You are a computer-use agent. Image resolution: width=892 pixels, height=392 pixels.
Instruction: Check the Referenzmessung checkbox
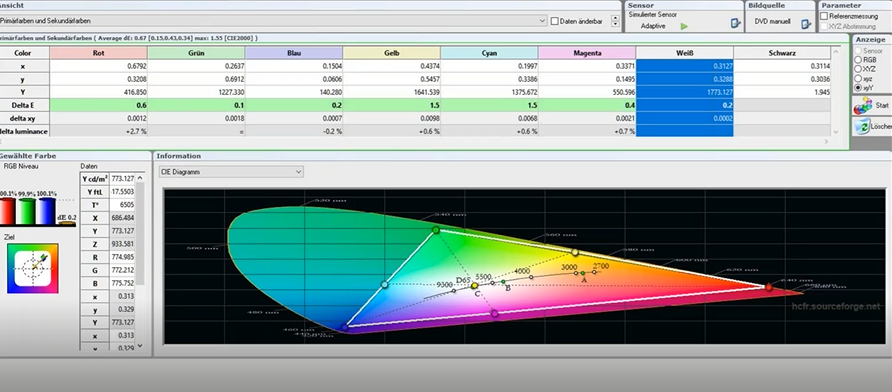(825, 16)
